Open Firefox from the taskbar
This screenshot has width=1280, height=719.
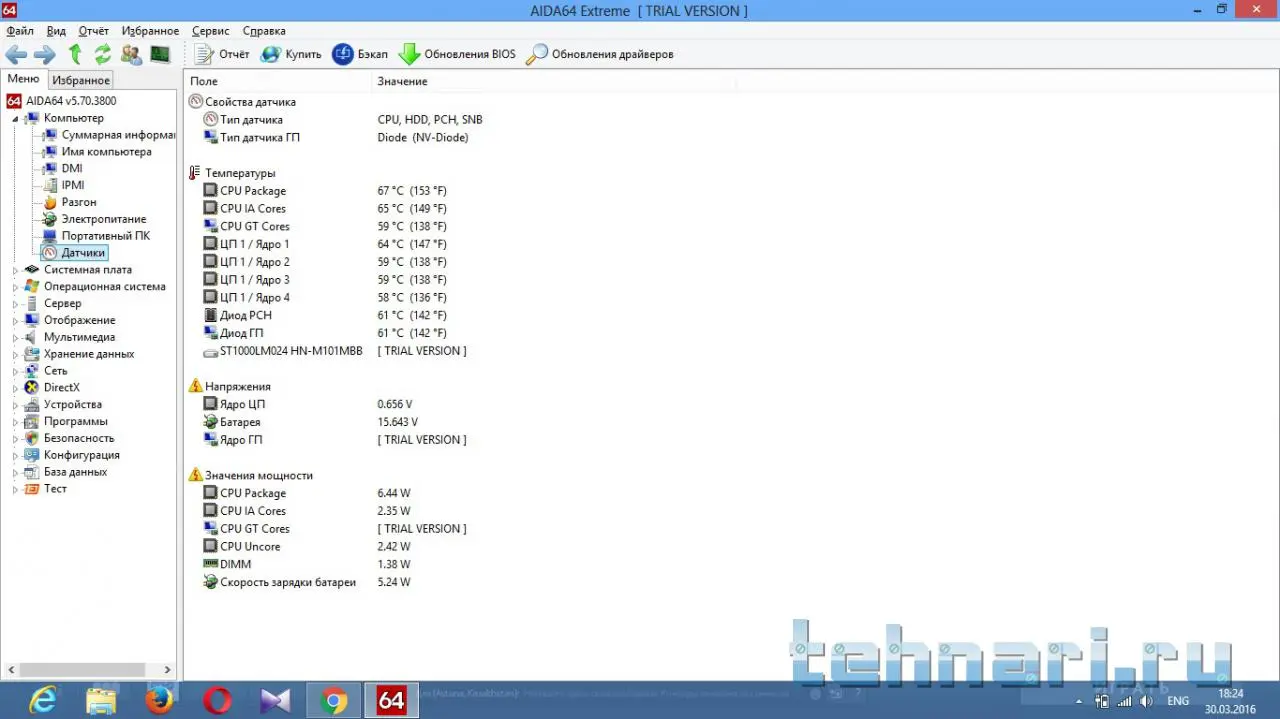point(159,701)
